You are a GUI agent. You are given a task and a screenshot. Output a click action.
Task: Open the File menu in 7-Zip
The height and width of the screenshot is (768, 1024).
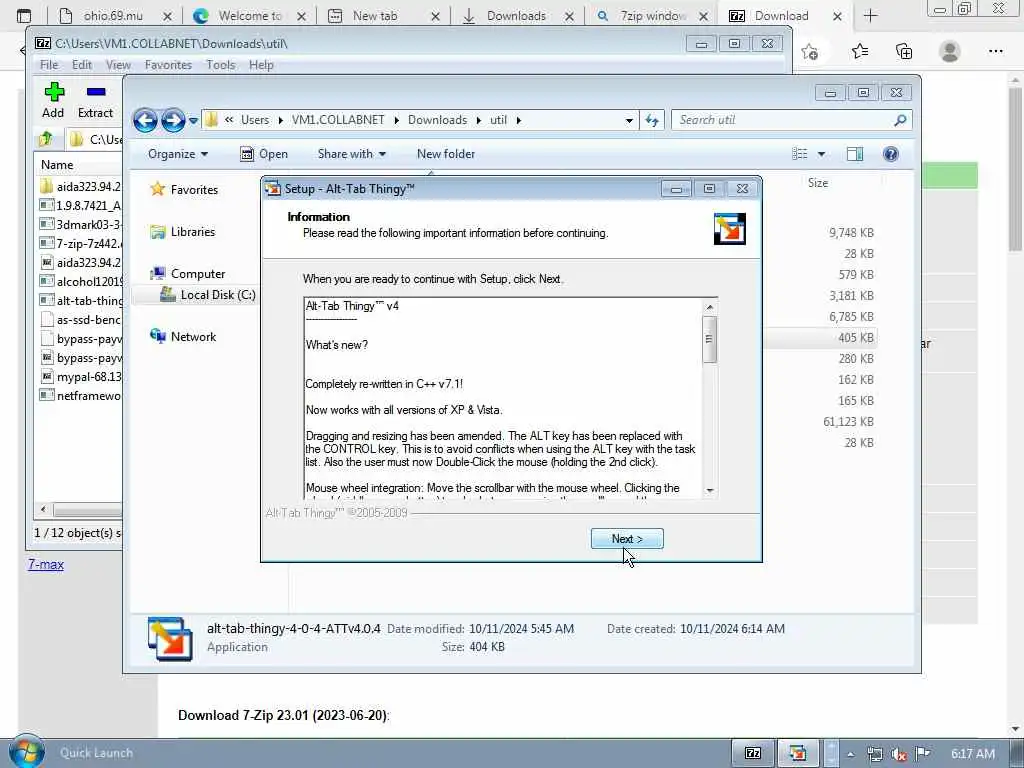[x=48, y=65]
